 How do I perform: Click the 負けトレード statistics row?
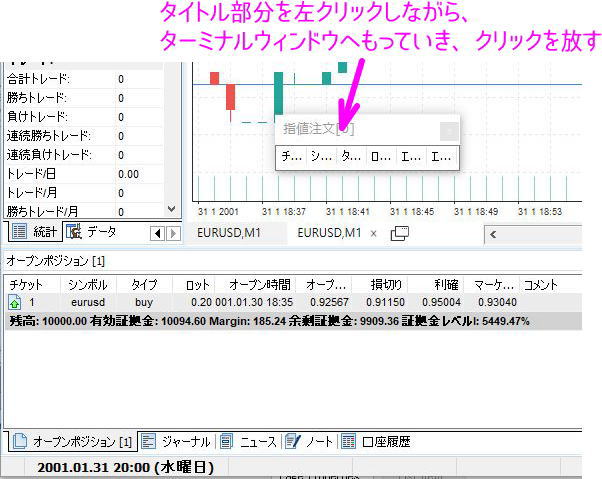(x=84, y=117)
